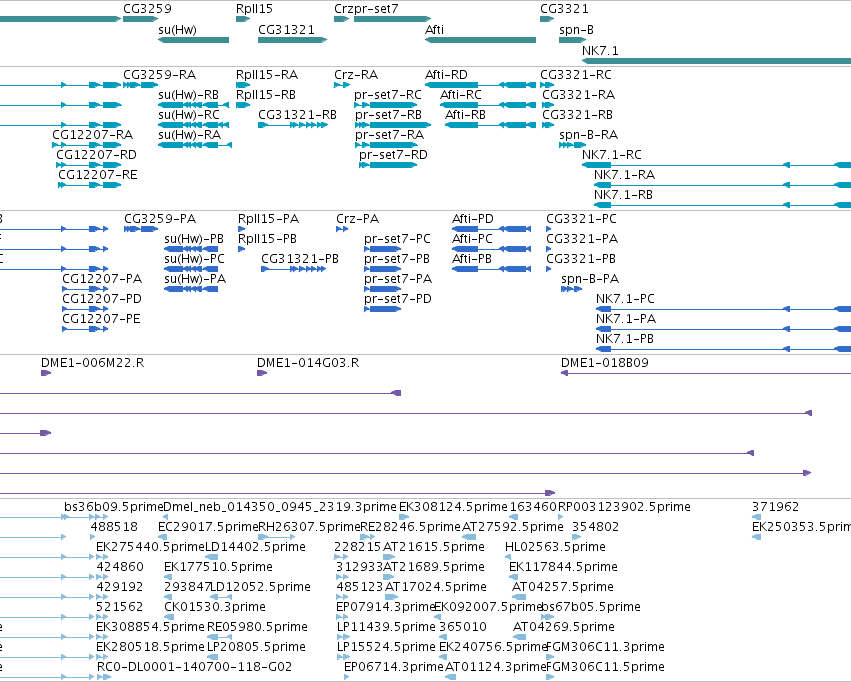851x682 pixels.
Task: Click the DME1-018B09 clone label
Action: pos(605,362)
